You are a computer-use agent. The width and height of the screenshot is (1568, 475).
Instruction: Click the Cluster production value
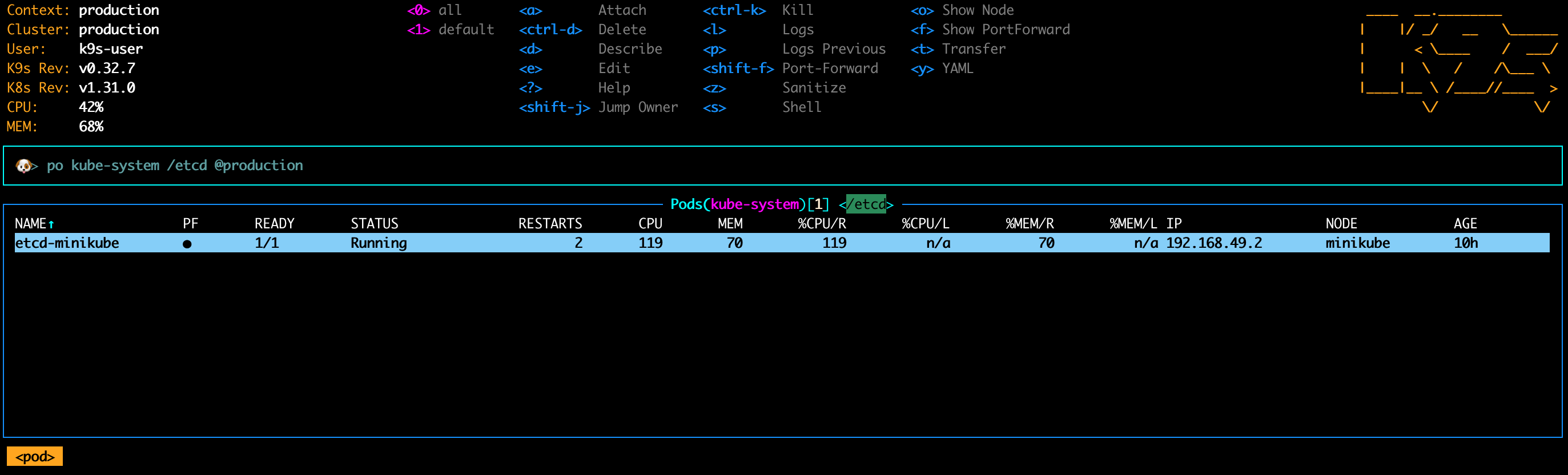pos(119,30)
